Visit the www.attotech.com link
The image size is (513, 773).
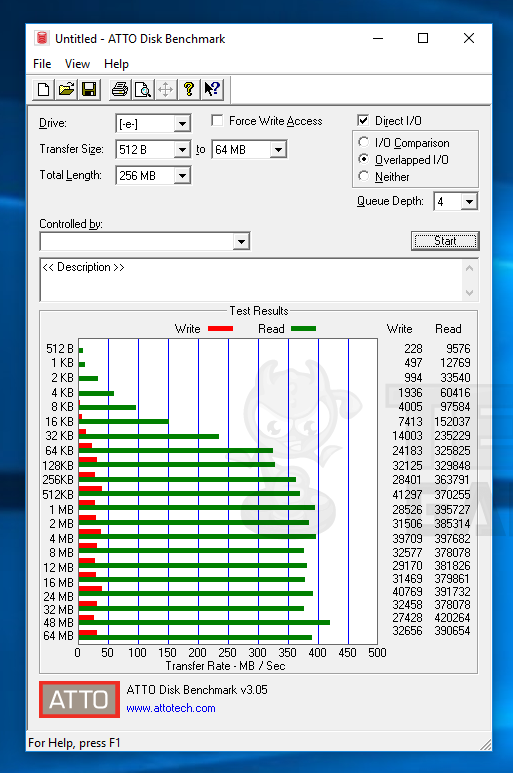pyautogui.click(x=171, y=708)
